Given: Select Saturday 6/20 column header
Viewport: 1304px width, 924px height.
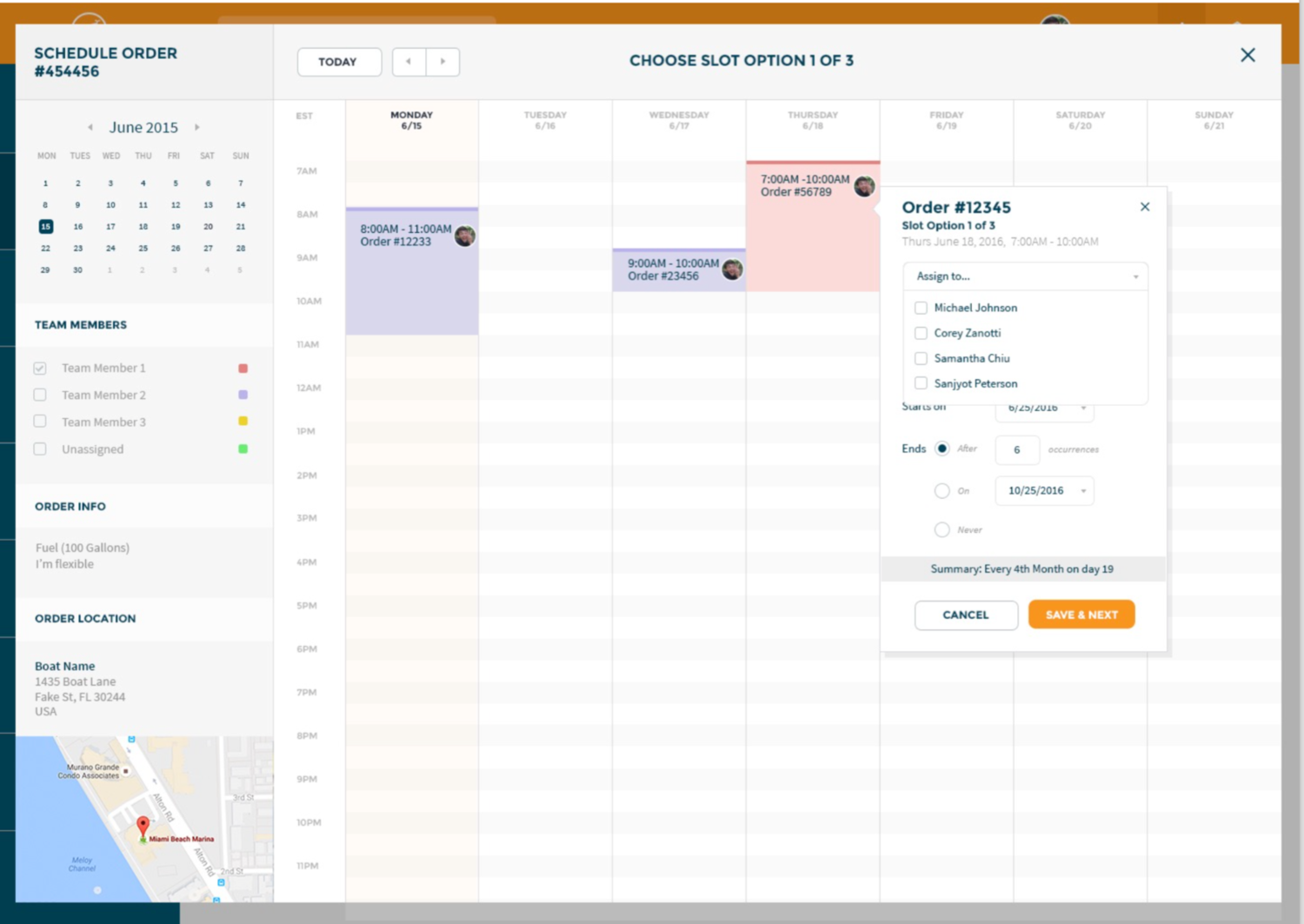Looking at the screenshot, I should pyautogui.click(x=1081, y=120).
